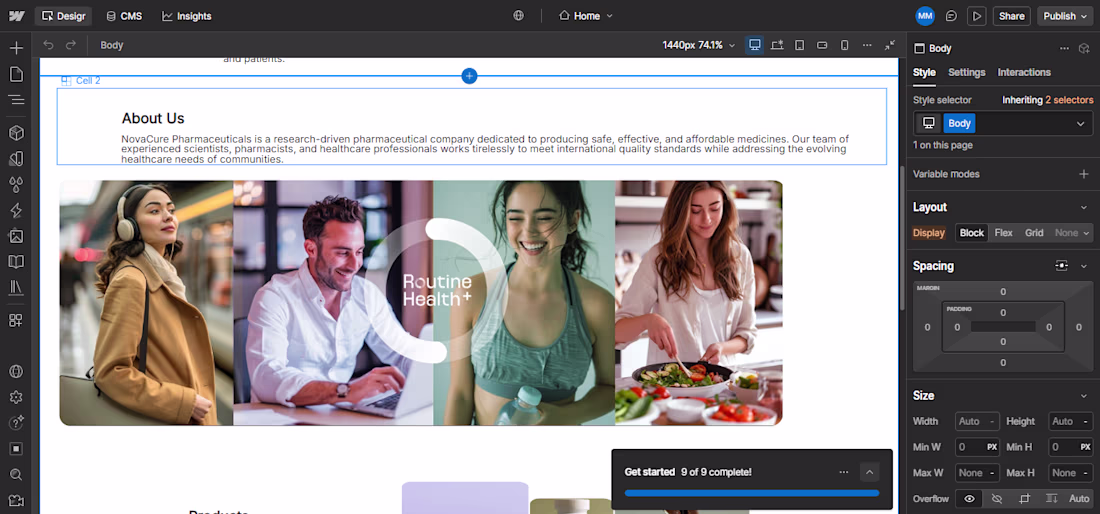Switch to CMS mode
Viewport: 1100px width, 514px height.
pyautogui.click(x=123, y=16)
